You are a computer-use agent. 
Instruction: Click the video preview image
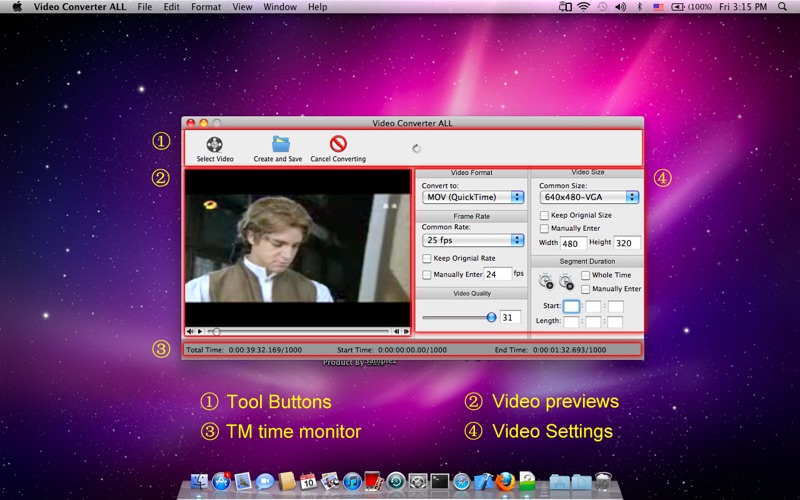coord(297,248)
